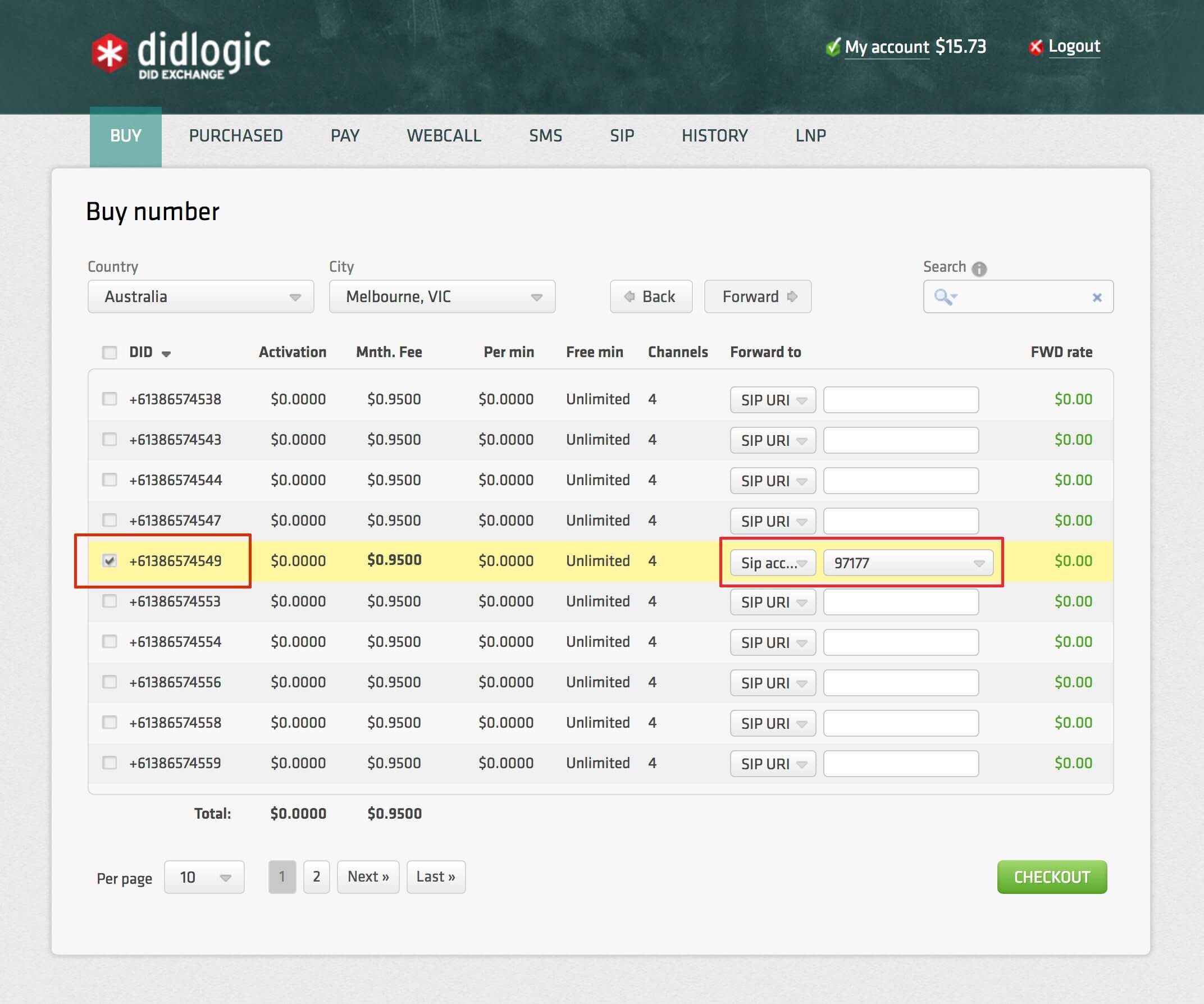Open the Per page 10 dropdown
This screenshot has width=1204, height=1004.
204,877
